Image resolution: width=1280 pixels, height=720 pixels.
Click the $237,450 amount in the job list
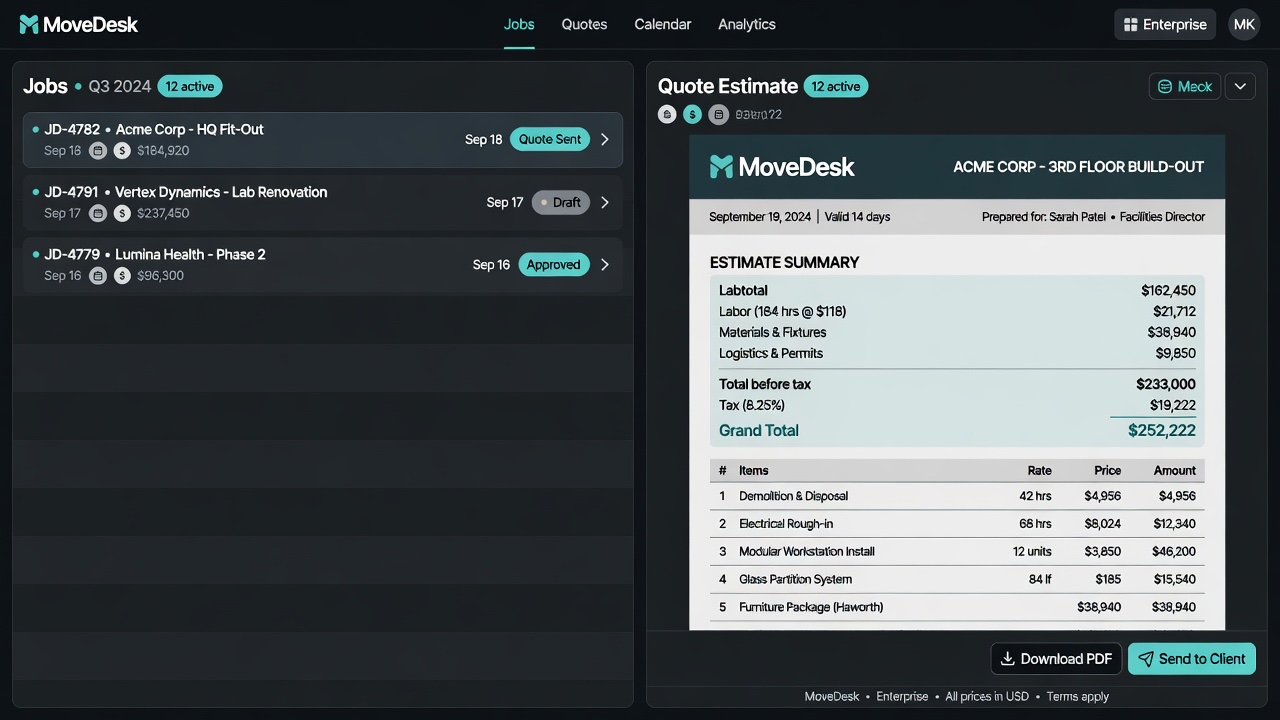point(163,213)
